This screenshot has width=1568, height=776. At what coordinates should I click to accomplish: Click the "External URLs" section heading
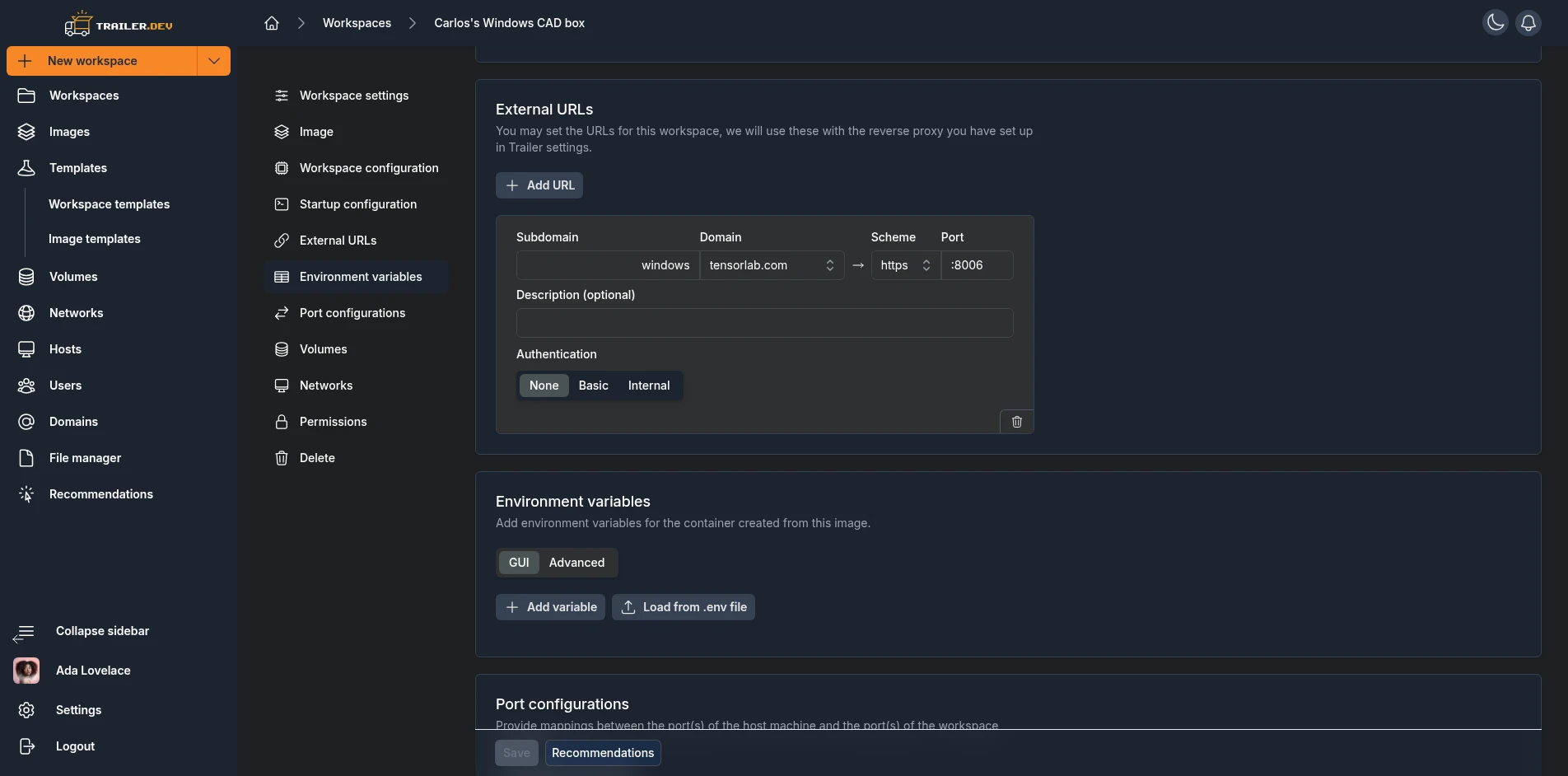(x=544, y=110)
